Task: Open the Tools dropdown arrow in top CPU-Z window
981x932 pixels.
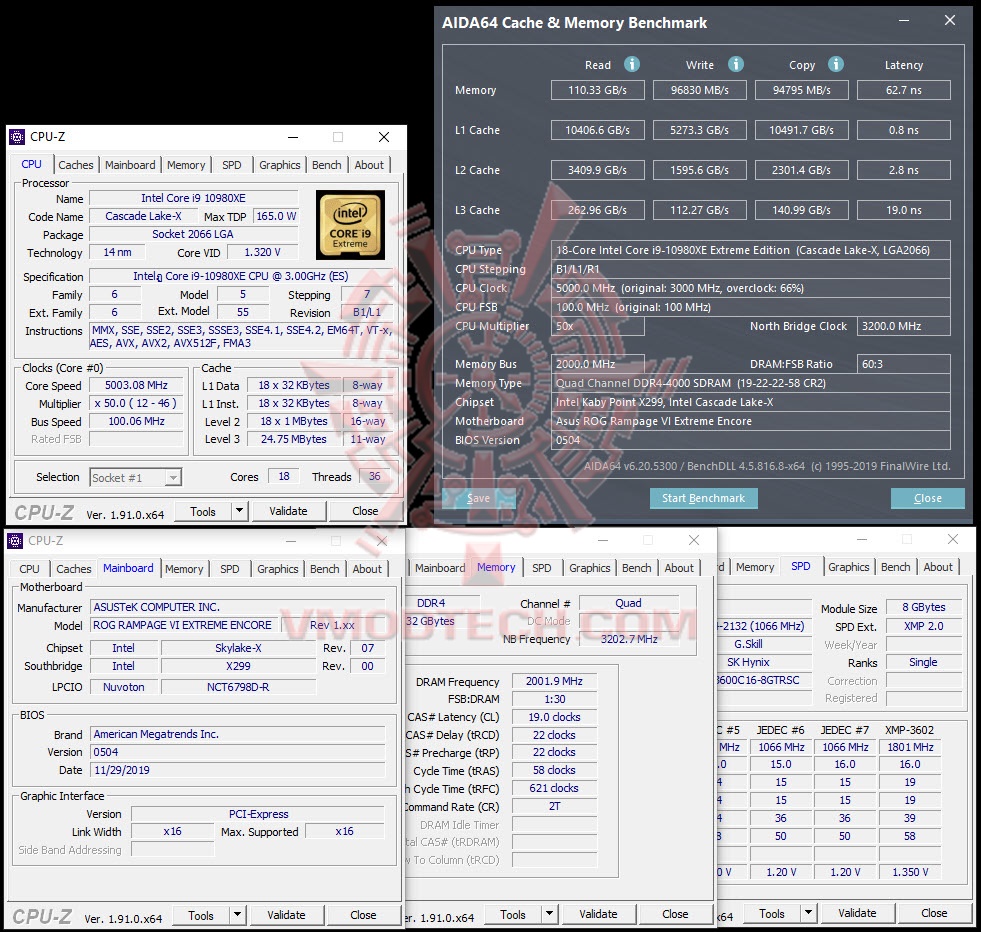Action: click(x=239, y=511)
